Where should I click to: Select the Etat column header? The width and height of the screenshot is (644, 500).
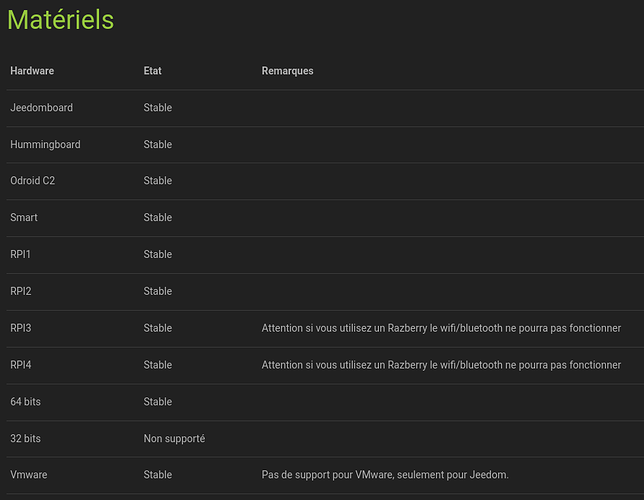pos(152,71)
